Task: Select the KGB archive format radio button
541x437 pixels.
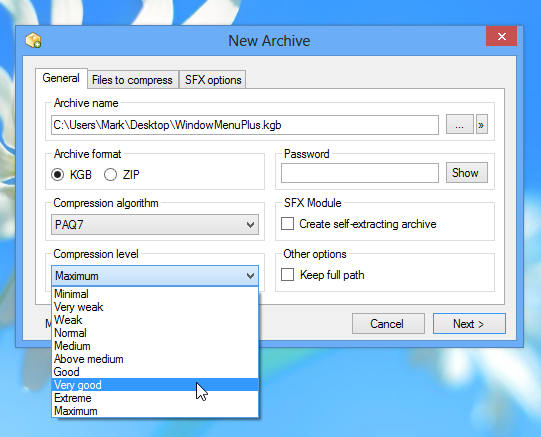Action: (58, 175)
